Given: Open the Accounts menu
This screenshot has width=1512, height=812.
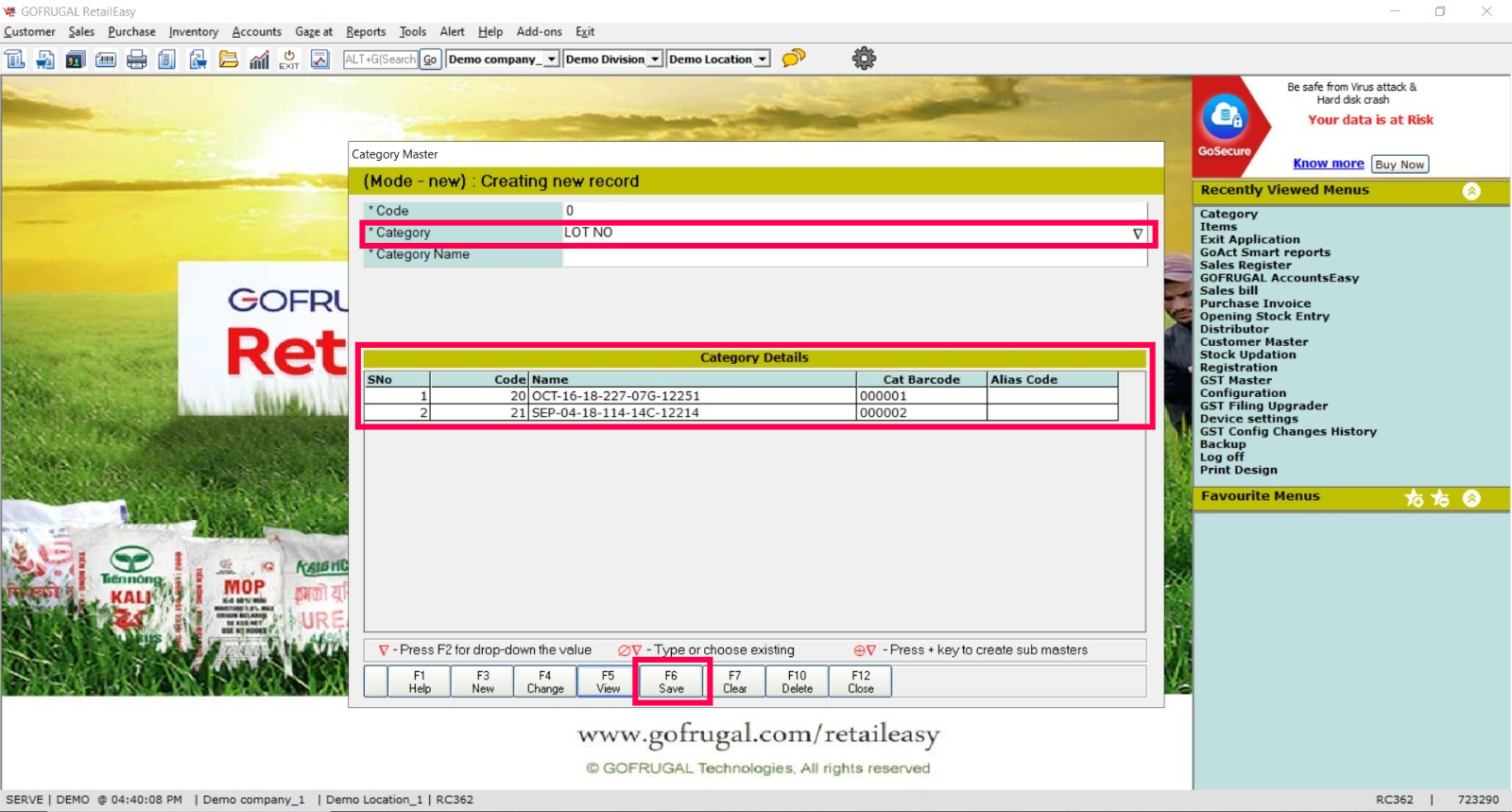Looking at the screenshot, I should [257, 32].
